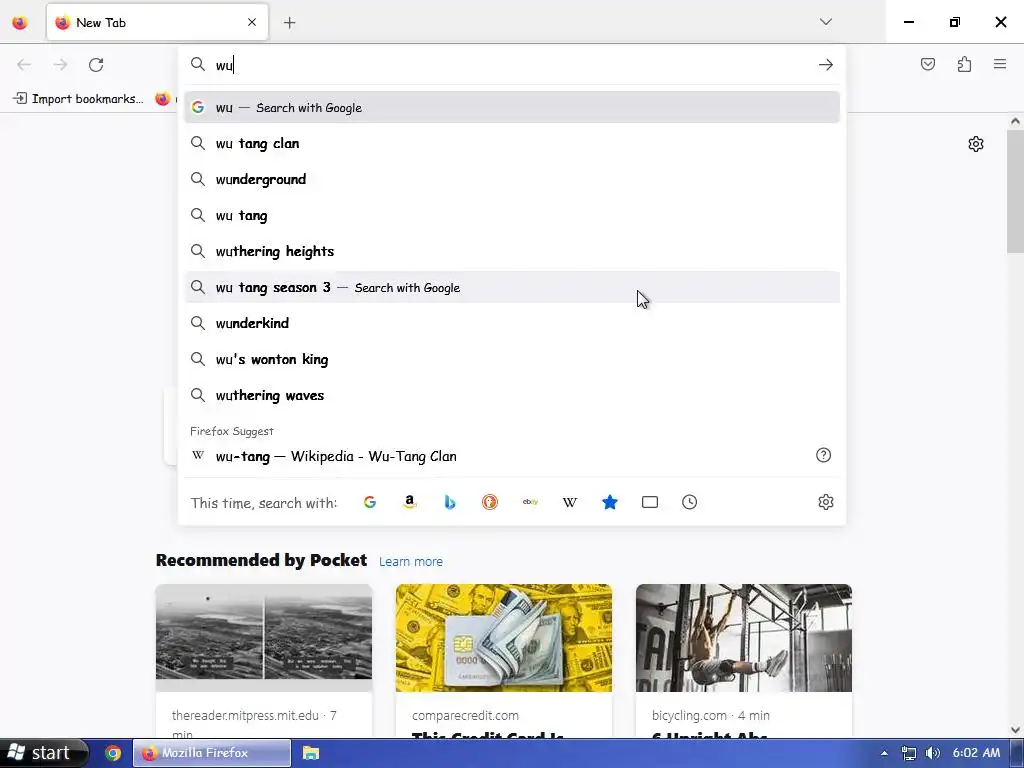Click the scrollbar down arrow
This screenshot has height=768, width=1024.
point(1016,730)
